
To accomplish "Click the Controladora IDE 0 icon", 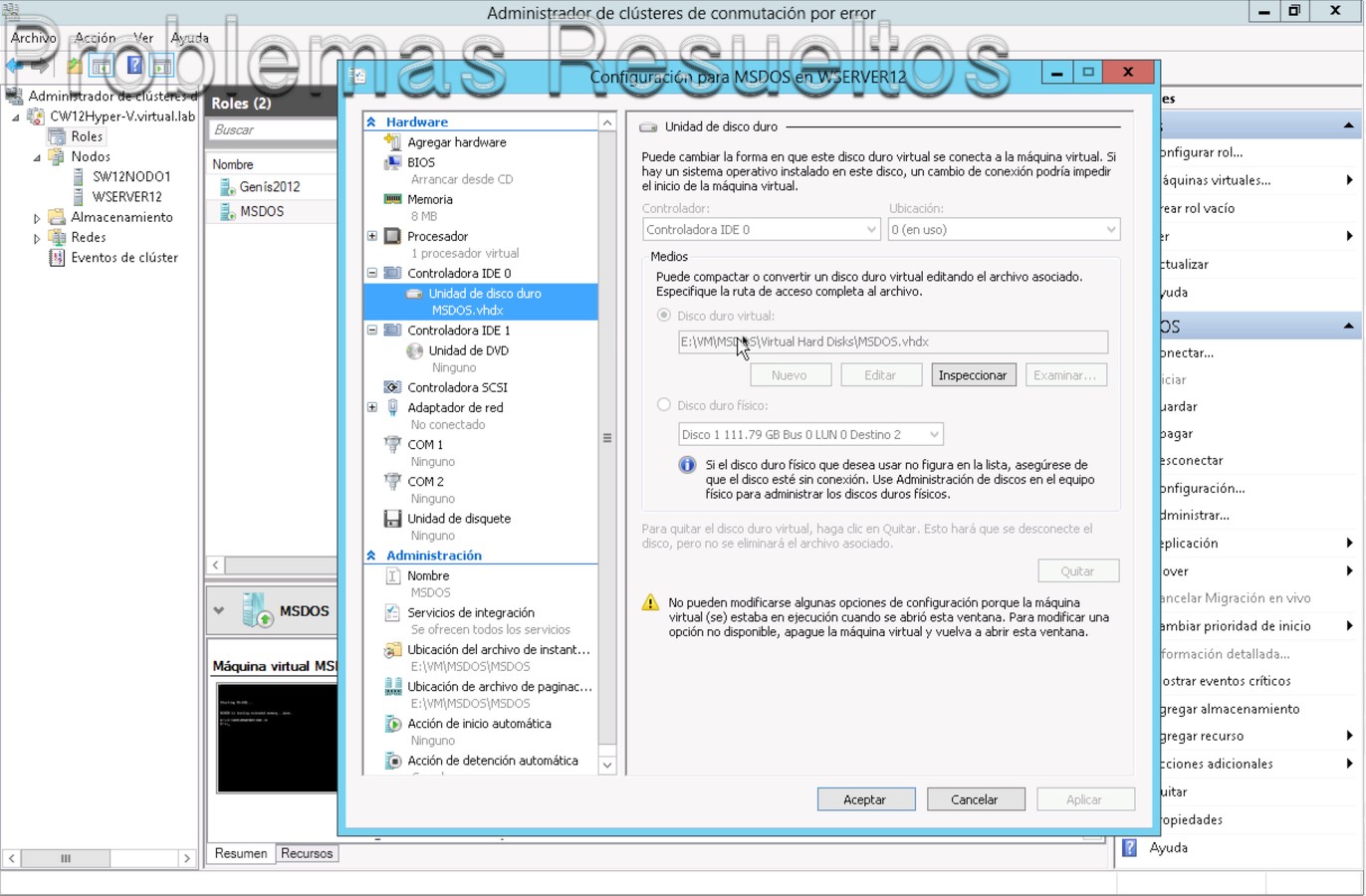I will 392,273.
